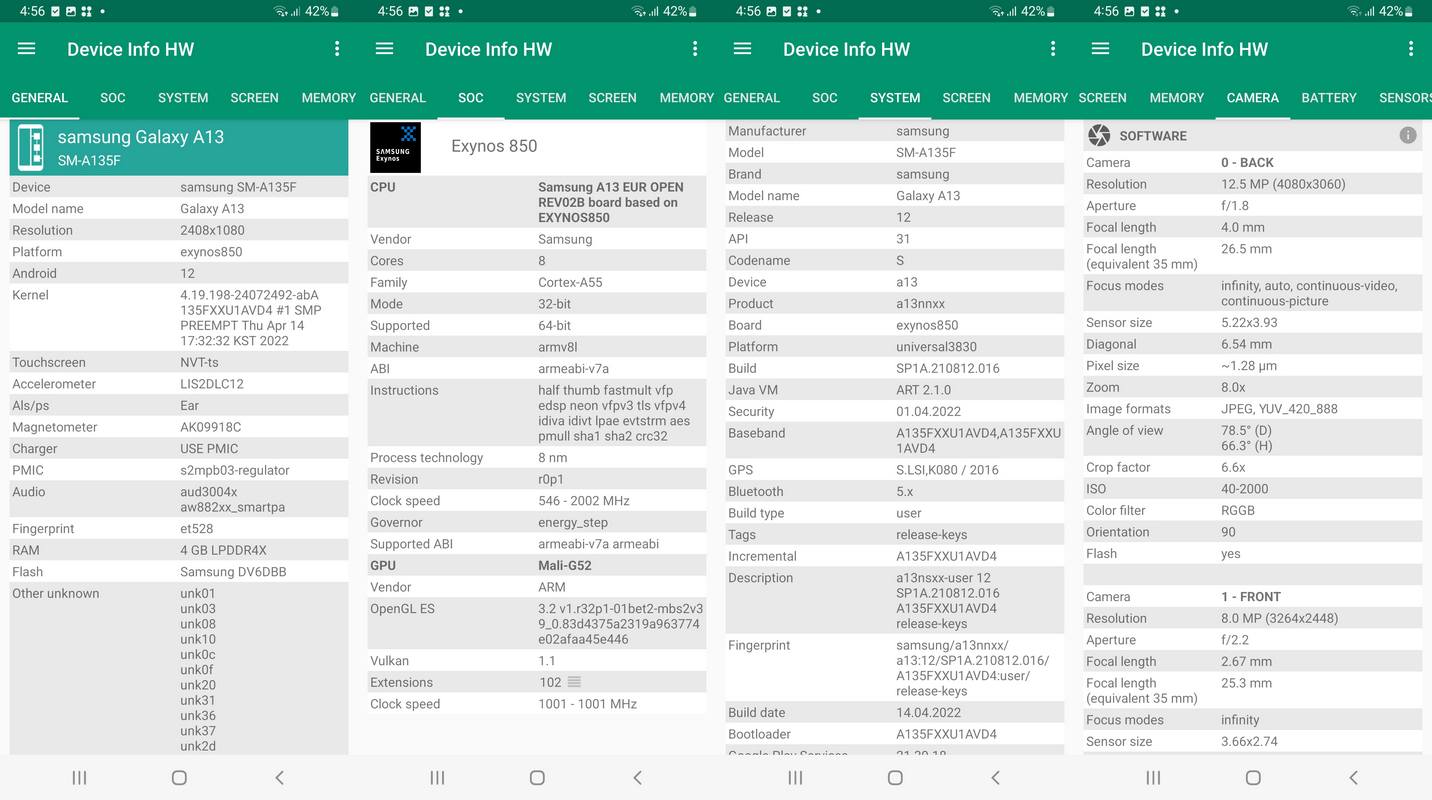This screenshot has width=1432, height=800.
Task: Tap the Image formats value JPEG, YUV_420_888
Action: coord(1279,408)
